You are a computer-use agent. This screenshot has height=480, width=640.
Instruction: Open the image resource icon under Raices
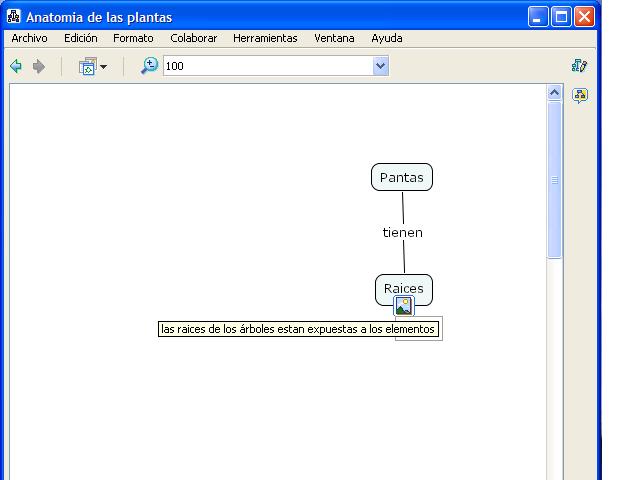403,306
